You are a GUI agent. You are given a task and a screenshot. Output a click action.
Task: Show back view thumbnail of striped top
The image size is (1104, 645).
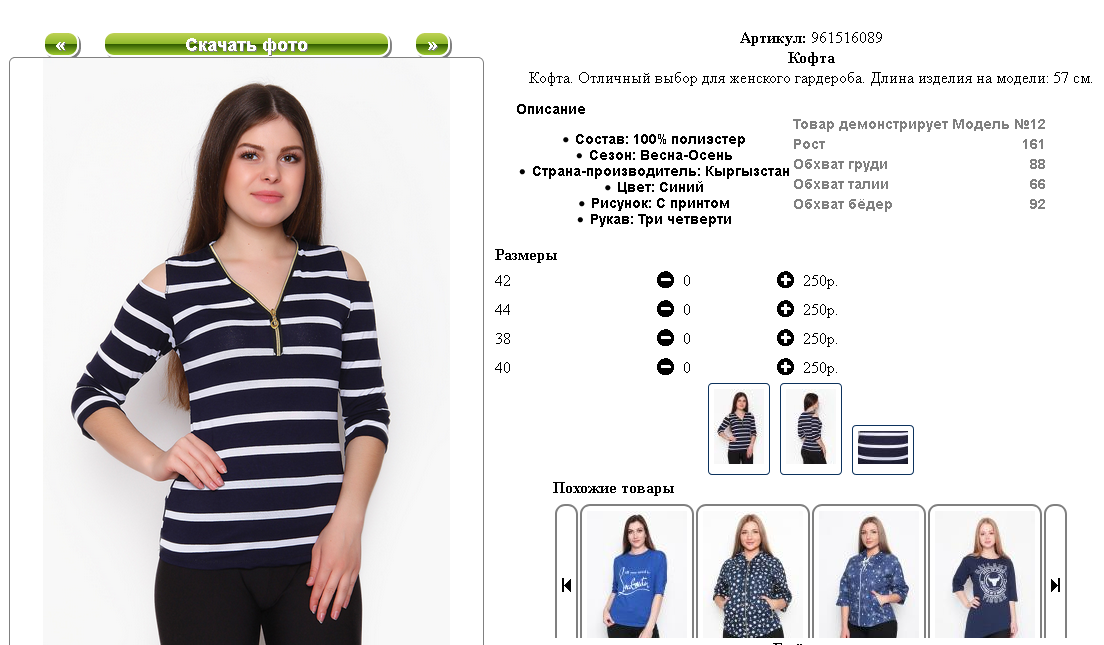coord(810,429)
